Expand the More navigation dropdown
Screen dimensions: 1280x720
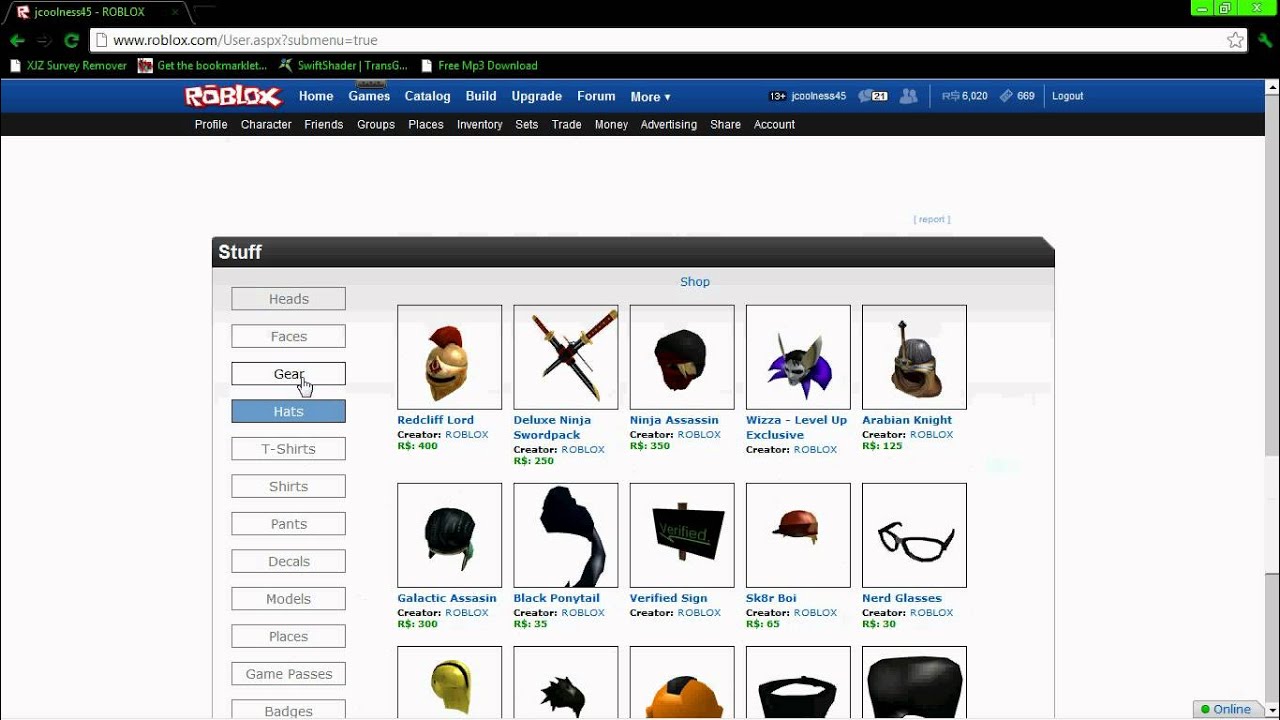(650, 96)
